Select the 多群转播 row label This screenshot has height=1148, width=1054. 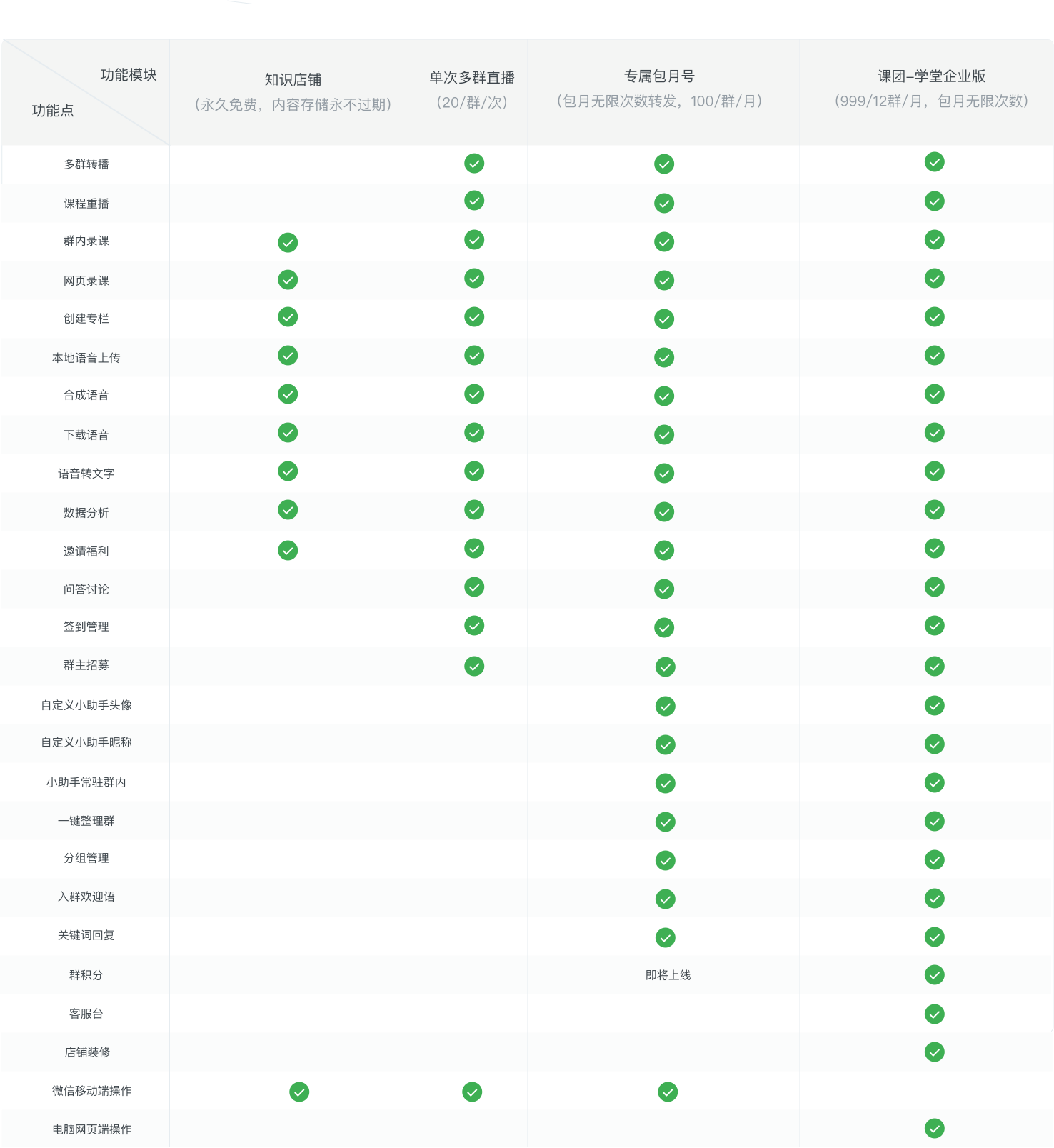[86, 164]
